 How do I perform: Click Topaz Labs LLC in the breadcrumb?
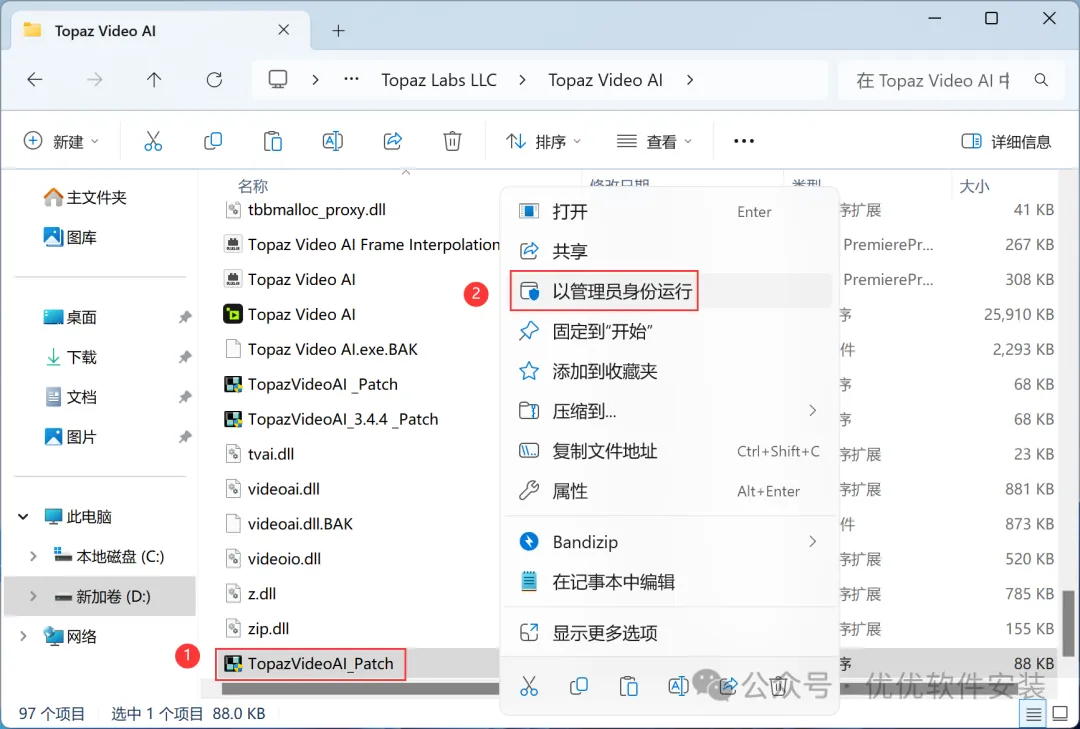(x=439, y=80)
